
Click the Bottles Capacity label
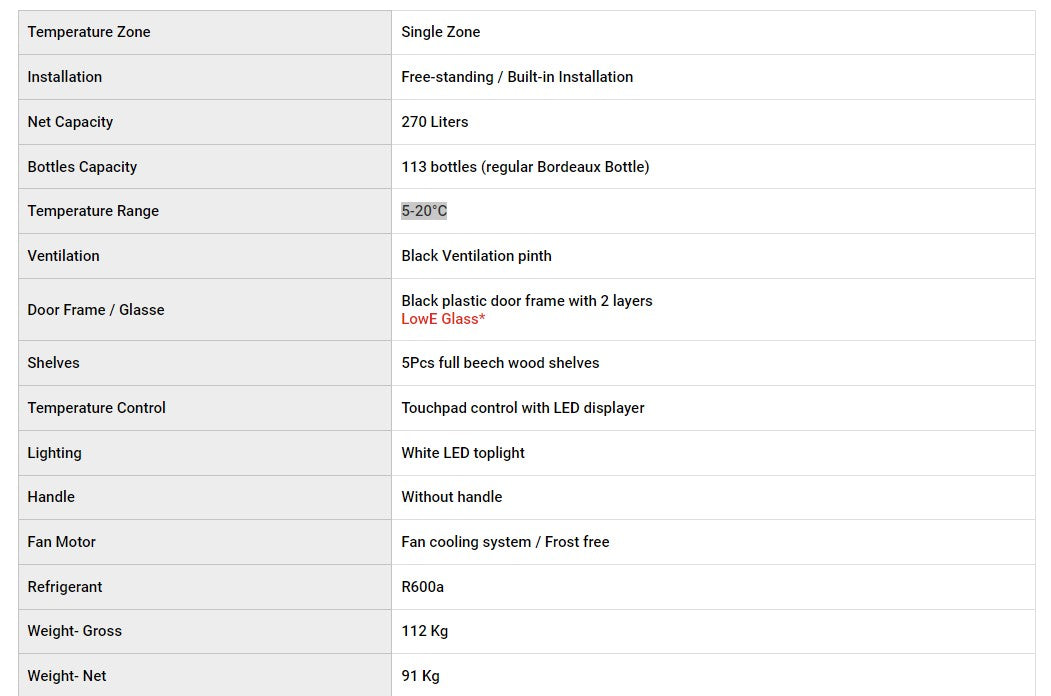coord(82,166)
